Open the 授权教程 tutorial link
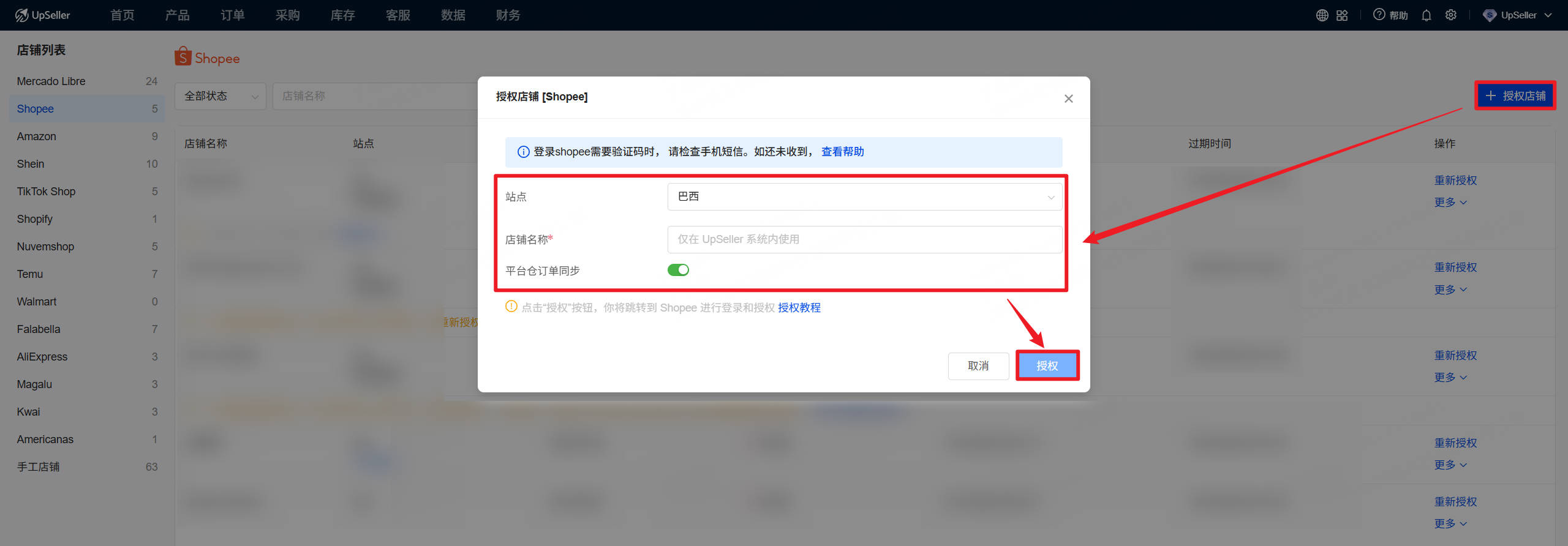The width and height of the screenshot is (1568, 546). (x=799, y=308)
